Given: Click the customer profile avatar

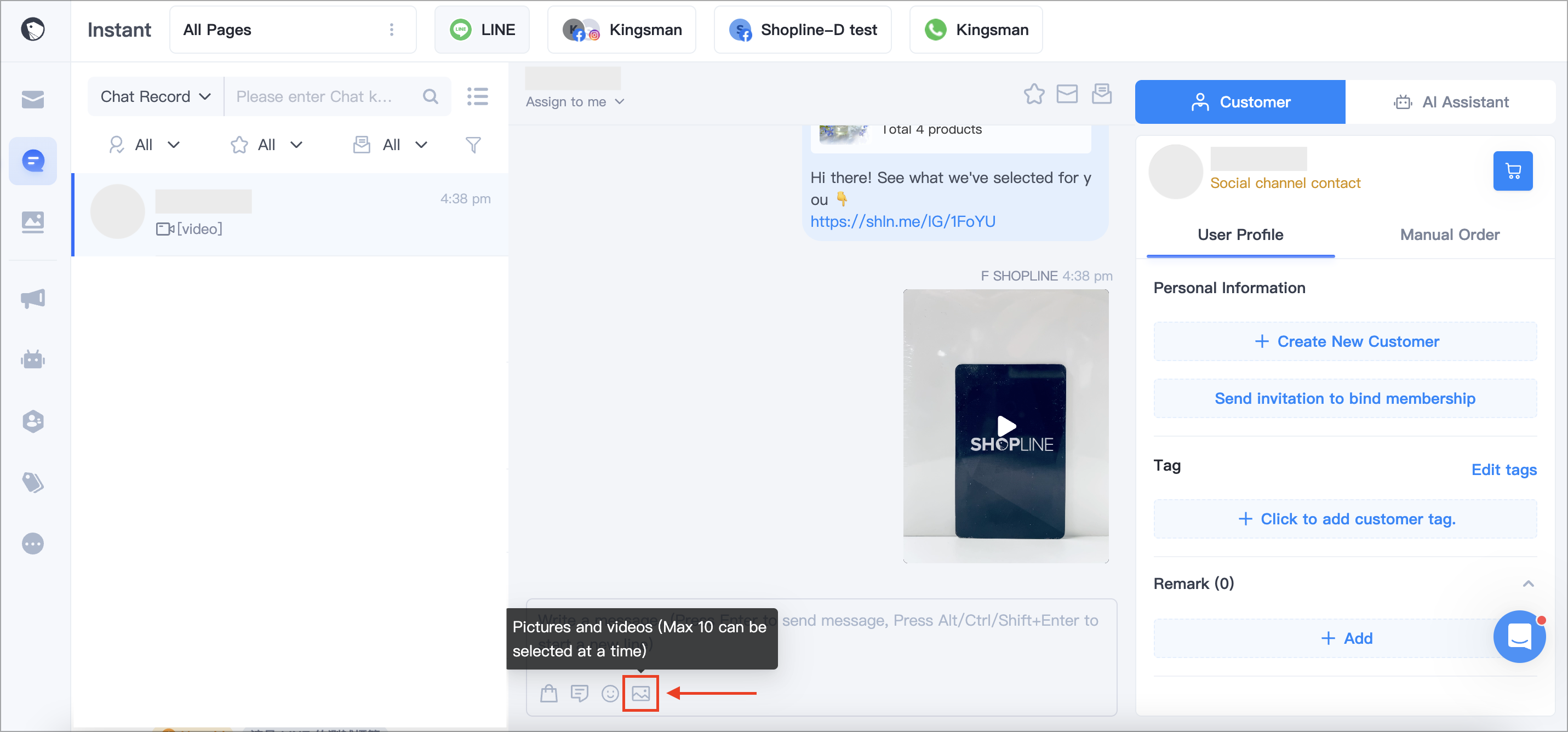Looking at the screenshot, I should pyautogui.click(x=1175, y=171).
